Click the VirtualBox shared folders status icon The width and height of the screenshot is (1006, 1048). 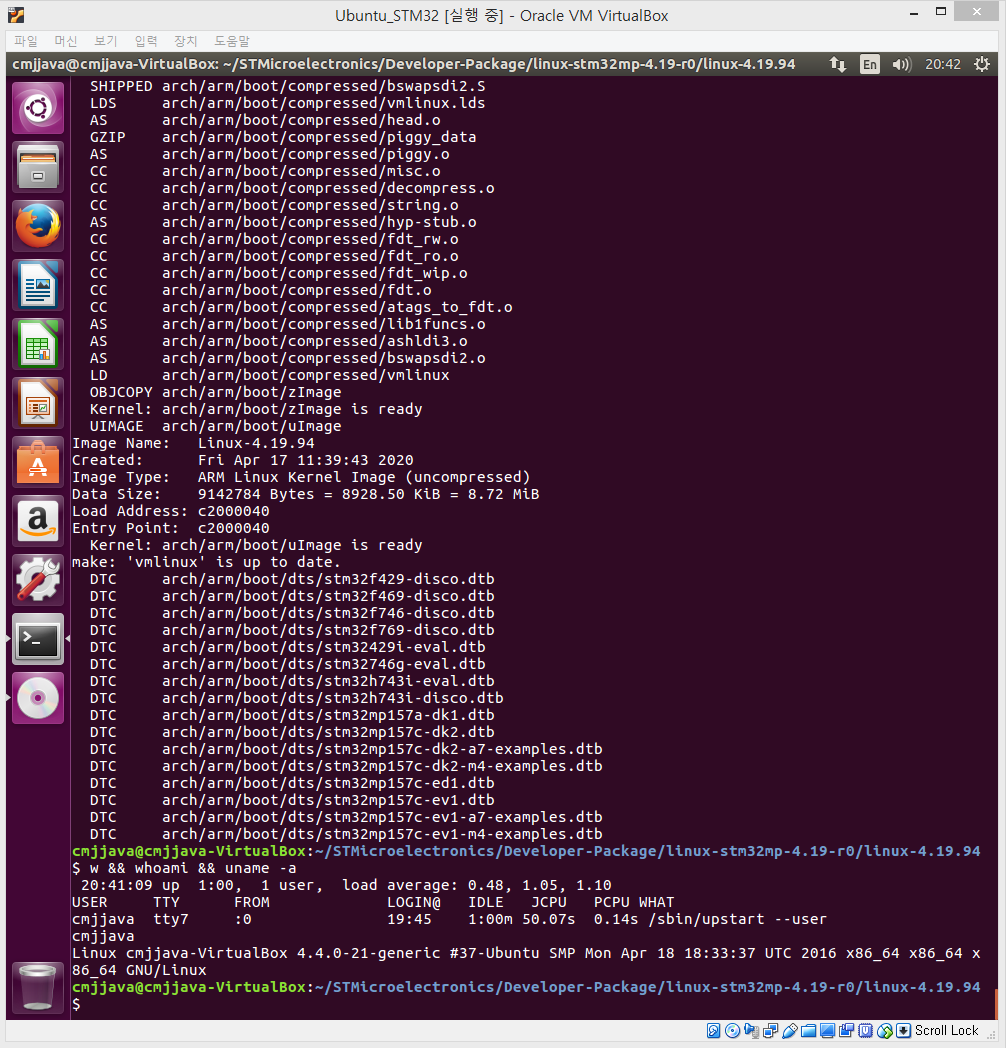tap(809, 1031)
